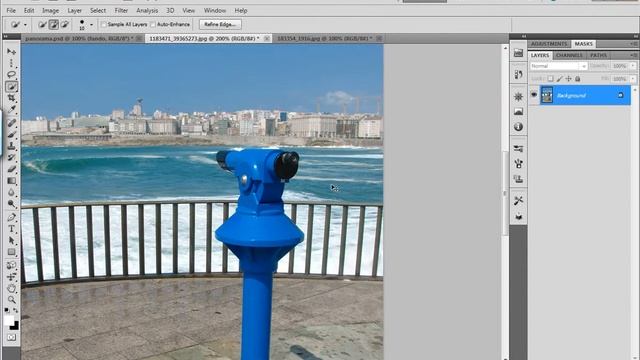Select the Crop tool
The height and width of the screenshot is (360, 640).
[x=11, y=98]
